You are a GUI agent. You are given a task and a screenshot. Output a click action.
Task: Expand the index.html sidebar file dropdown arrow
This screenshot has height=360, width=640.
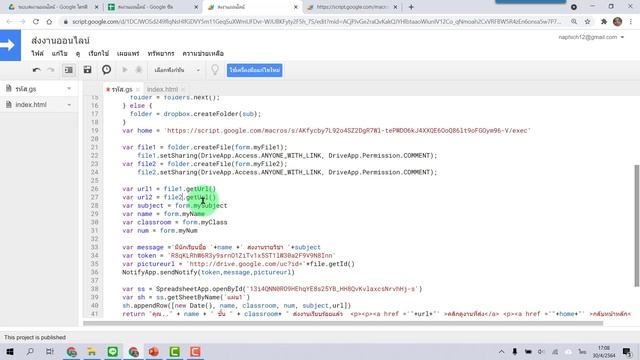[69, 105]
